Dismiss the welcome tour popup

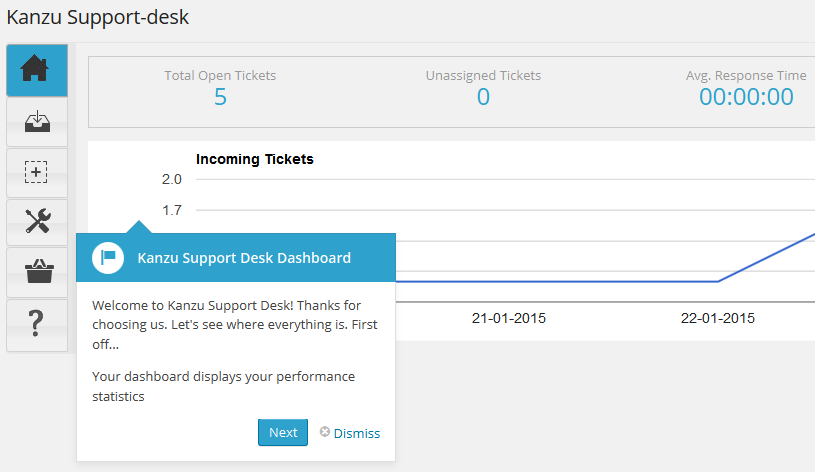point(357,433)
